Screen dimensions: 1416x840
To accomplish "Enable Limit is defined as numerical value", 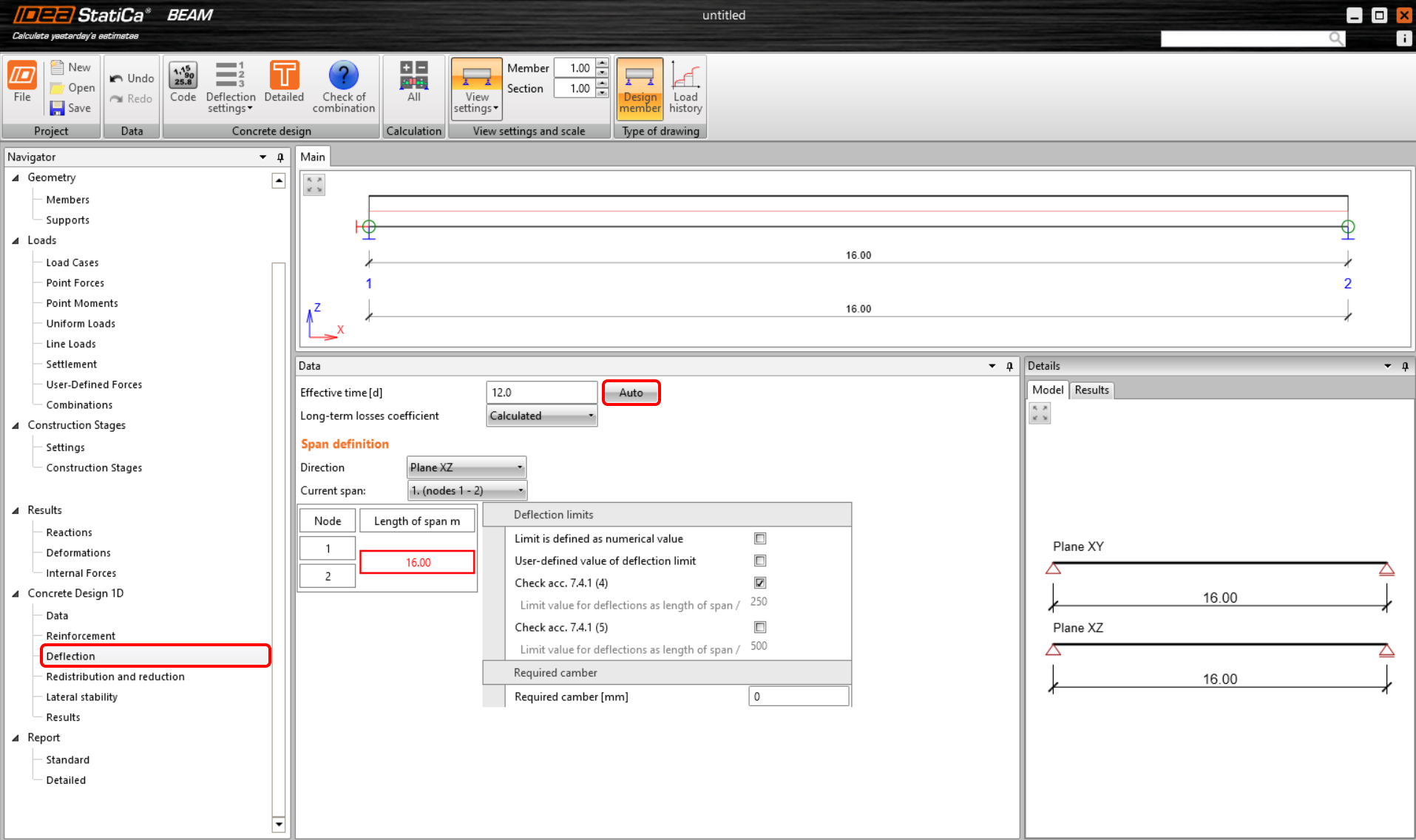I will click(760, 539).
